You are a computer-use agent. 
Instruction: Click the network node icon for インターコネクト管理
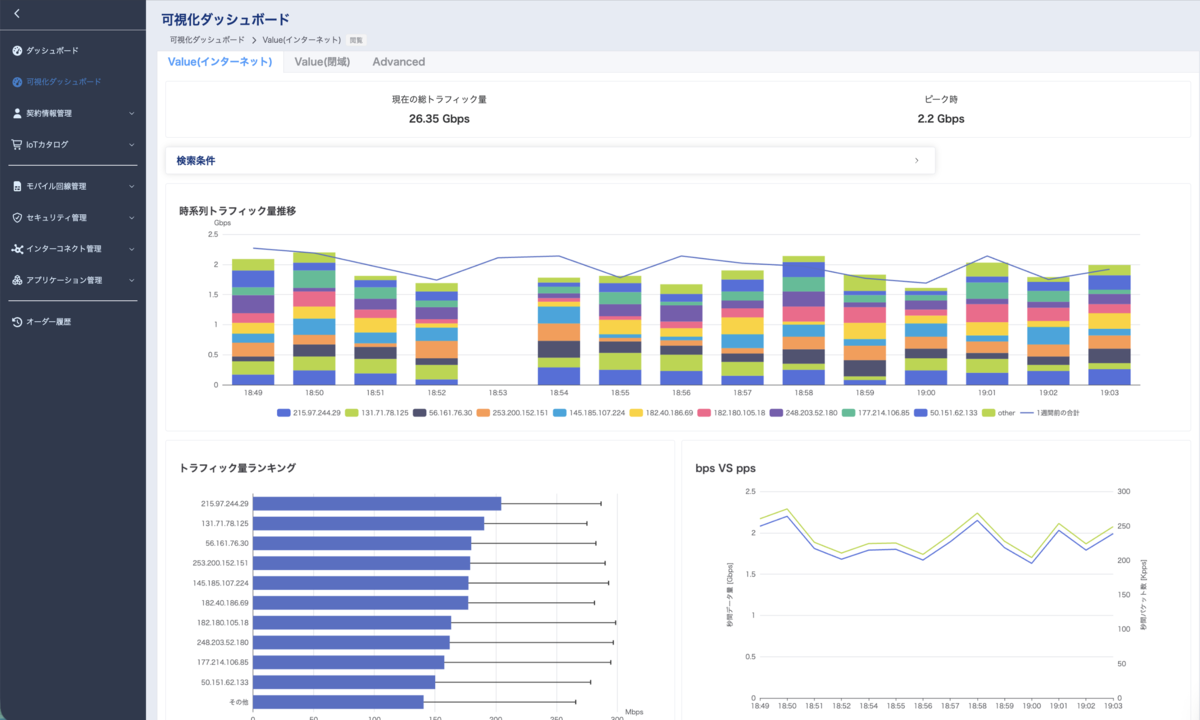(x=17, y=249)
